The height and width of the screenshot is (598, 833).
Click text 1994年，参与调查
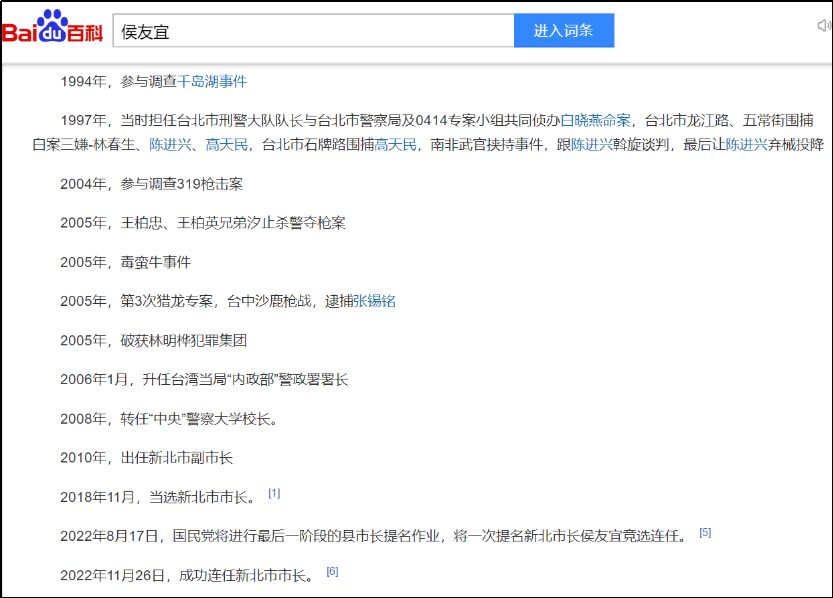click(118, 81)
